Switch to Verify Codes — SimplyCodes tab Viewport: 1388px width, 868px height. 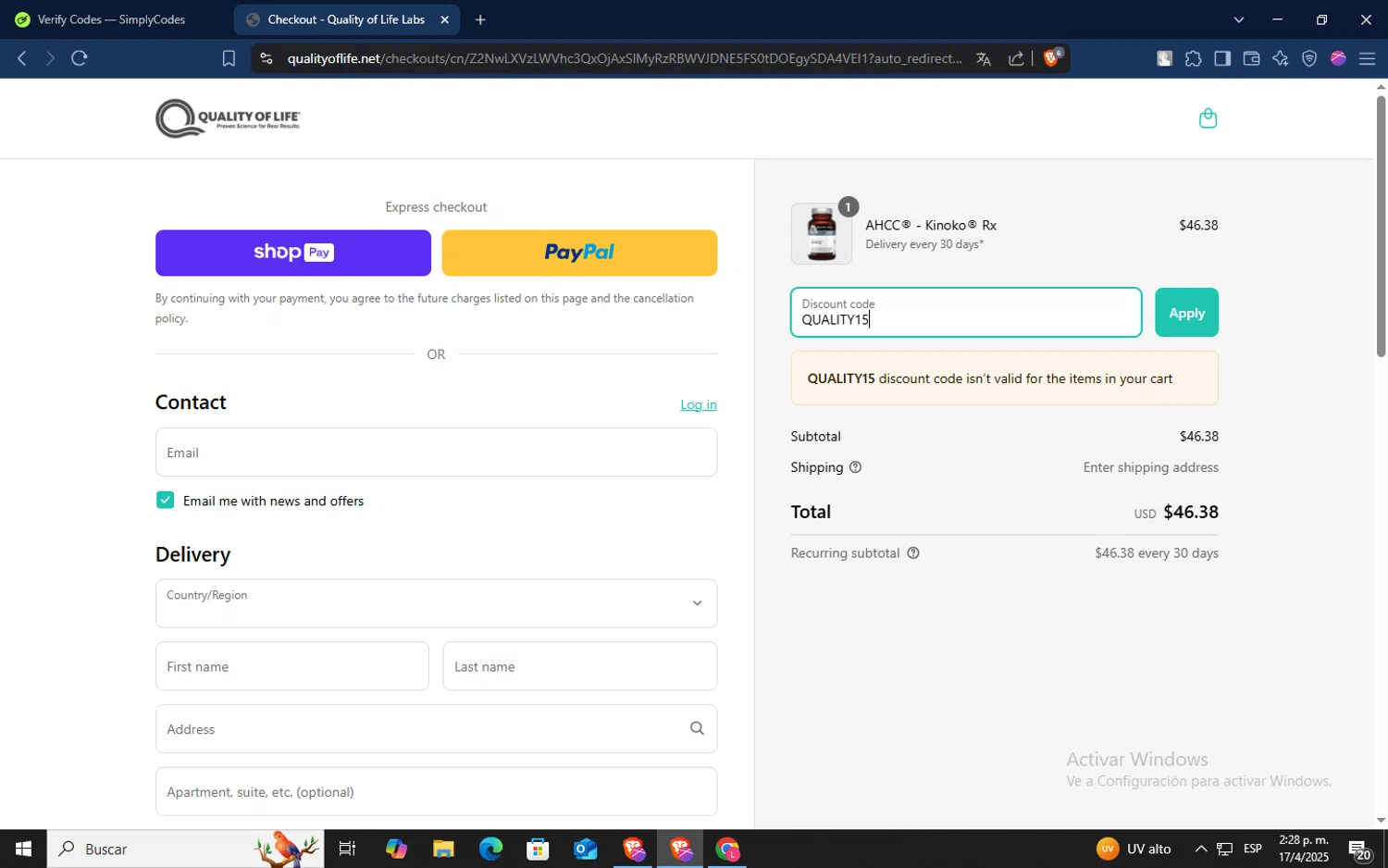113,19
